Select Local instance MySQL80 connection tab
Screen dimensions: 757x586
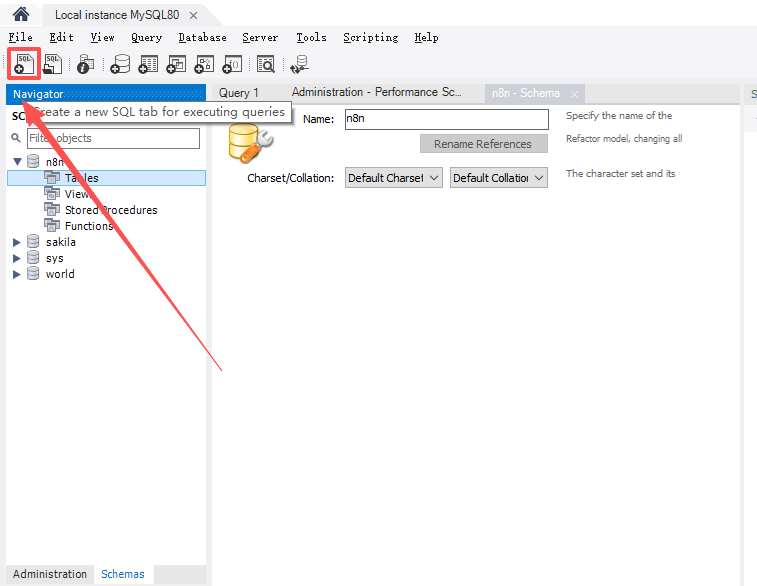117,15
